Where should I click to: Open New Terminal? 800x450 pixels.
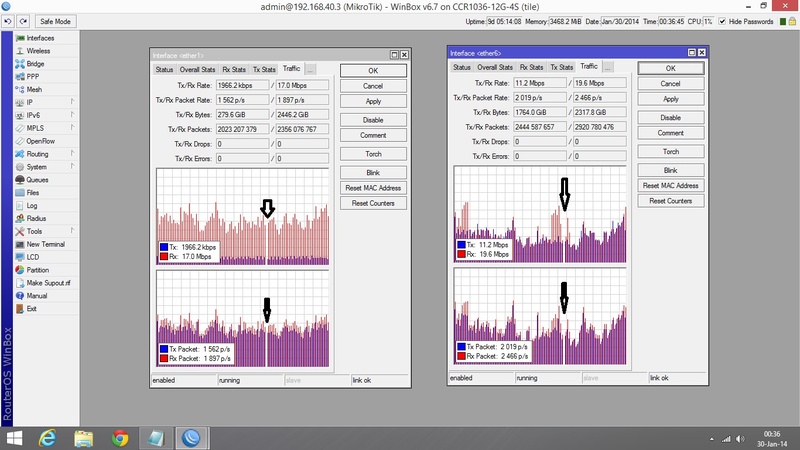pos(45,244)
